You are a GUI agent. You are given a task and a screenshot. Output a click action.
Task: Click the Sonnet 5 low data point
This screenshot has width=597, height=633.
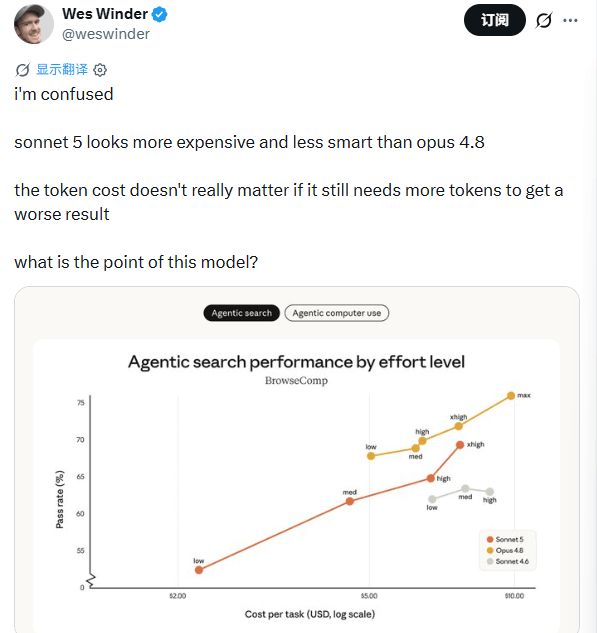click(199, 570)
